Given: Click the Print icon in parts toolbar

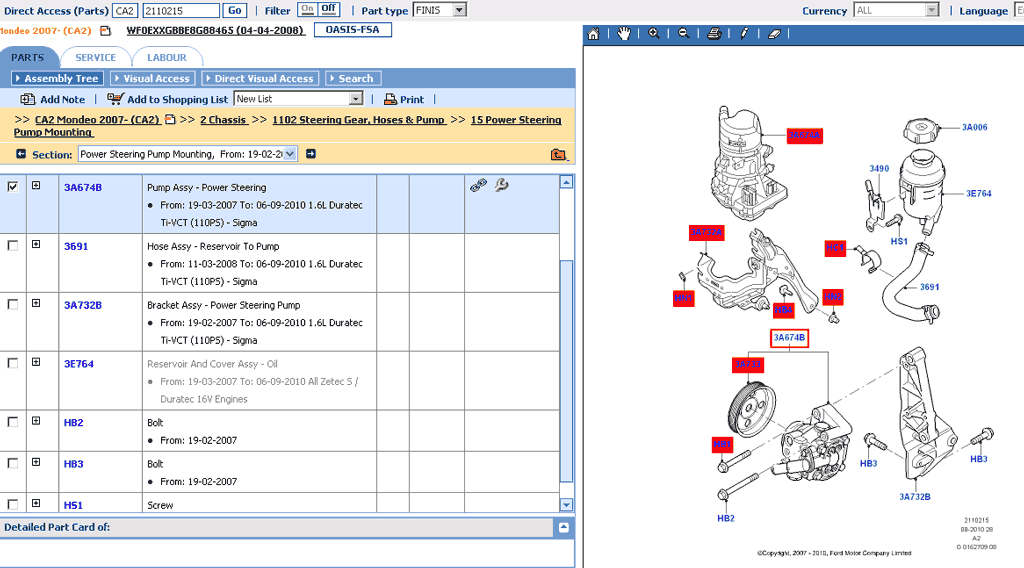Looking at the screenshot, I should [x=390, y=99].
